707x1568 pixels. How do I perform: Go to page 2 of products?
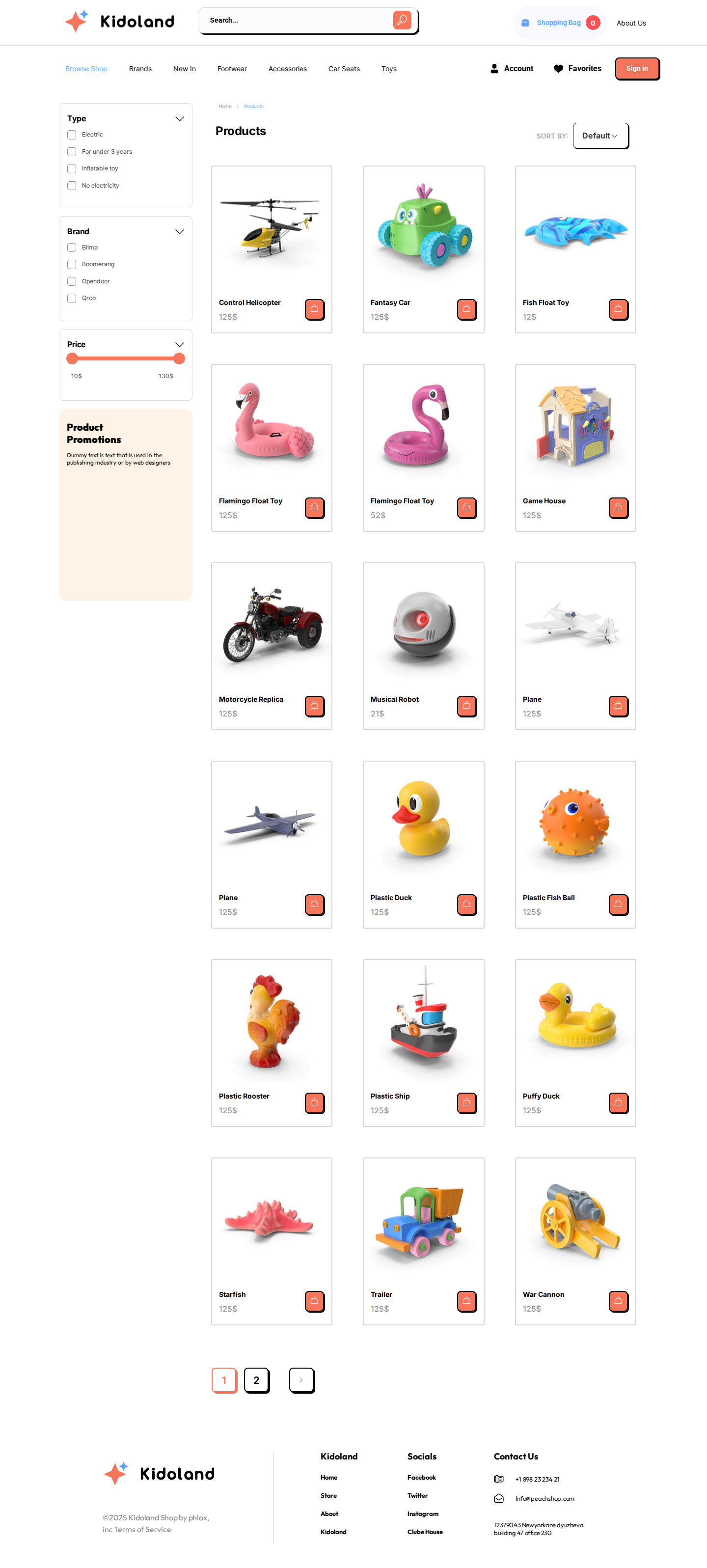coord(256,1380)
